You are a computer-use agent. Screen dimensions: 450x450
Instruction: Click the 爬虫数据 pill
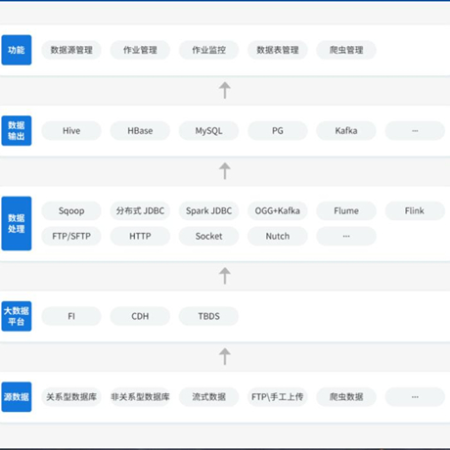pyautogui.click(x=346, y=397)
